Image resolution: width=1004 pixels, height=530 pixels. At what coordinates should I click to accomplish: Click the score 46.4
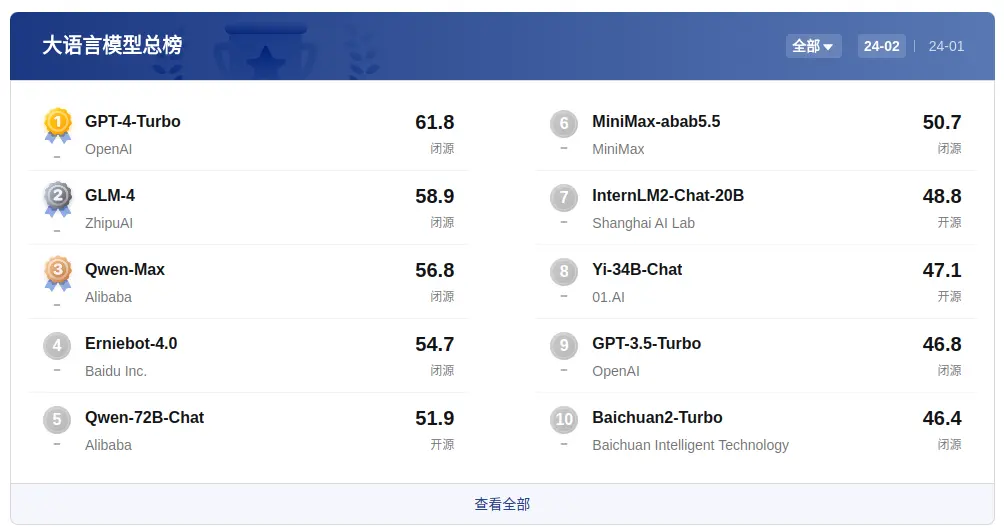point(942,419)
